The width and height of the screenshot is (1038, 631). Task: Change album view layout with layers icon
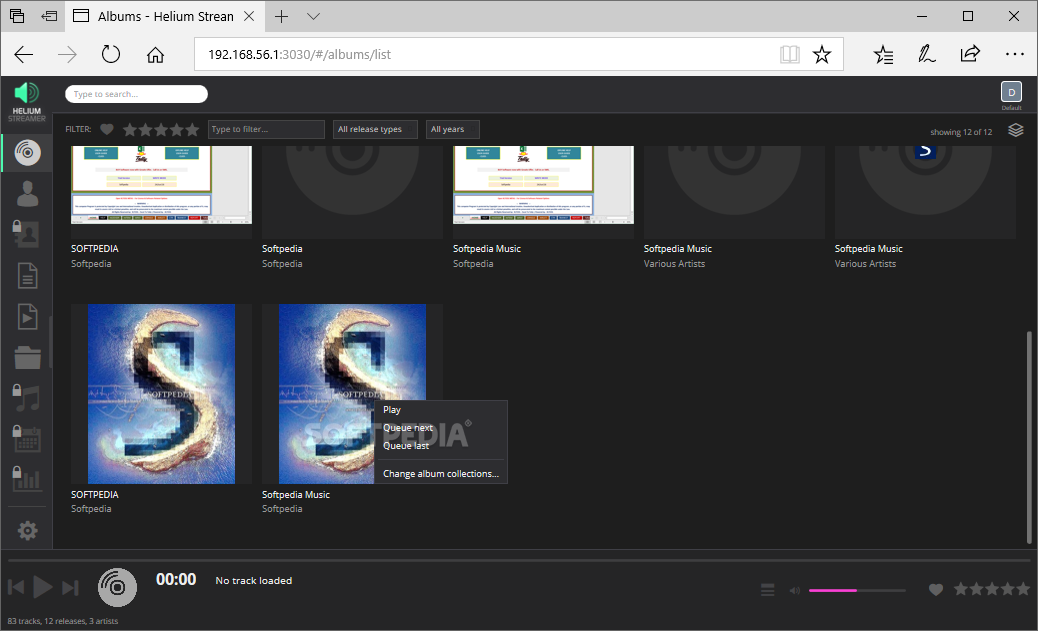click(x=1015, y=130)
